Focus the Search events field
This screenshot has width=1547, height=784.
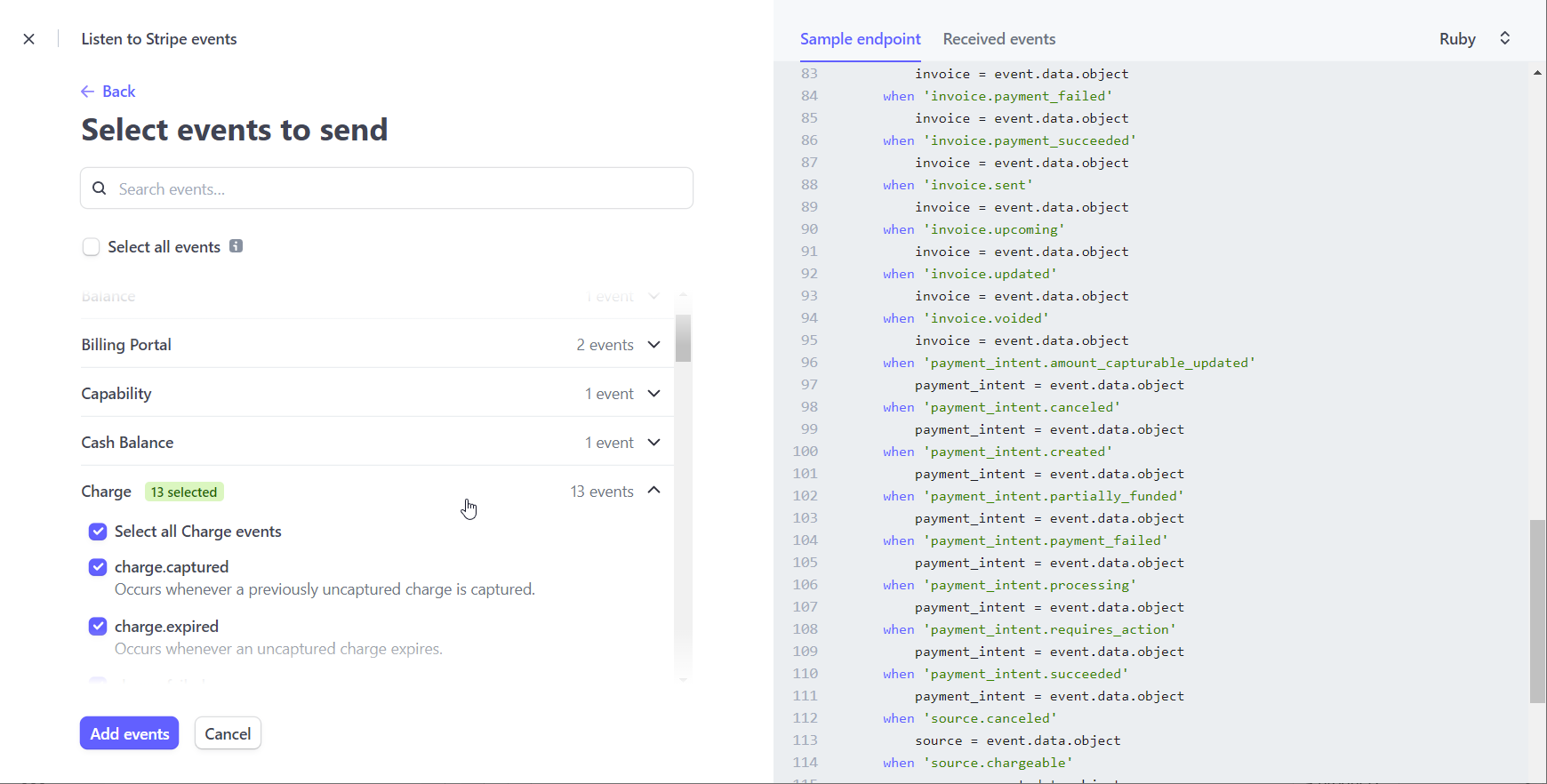point(387,188)
